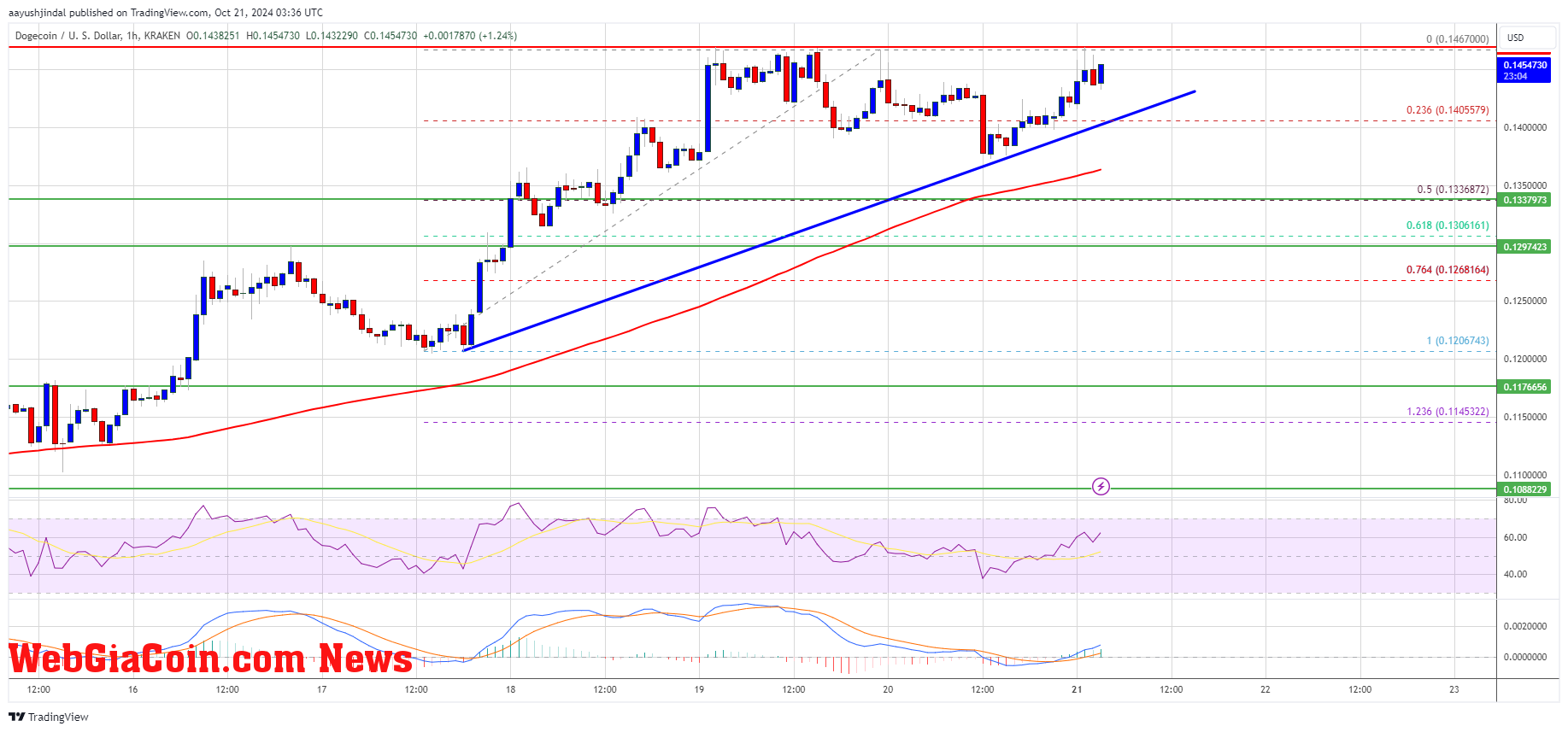Click the Fibonacci 0.618 (0.1306161) label
The height and width of the screenshot is (732, 1568).
tap(1448, 225)
